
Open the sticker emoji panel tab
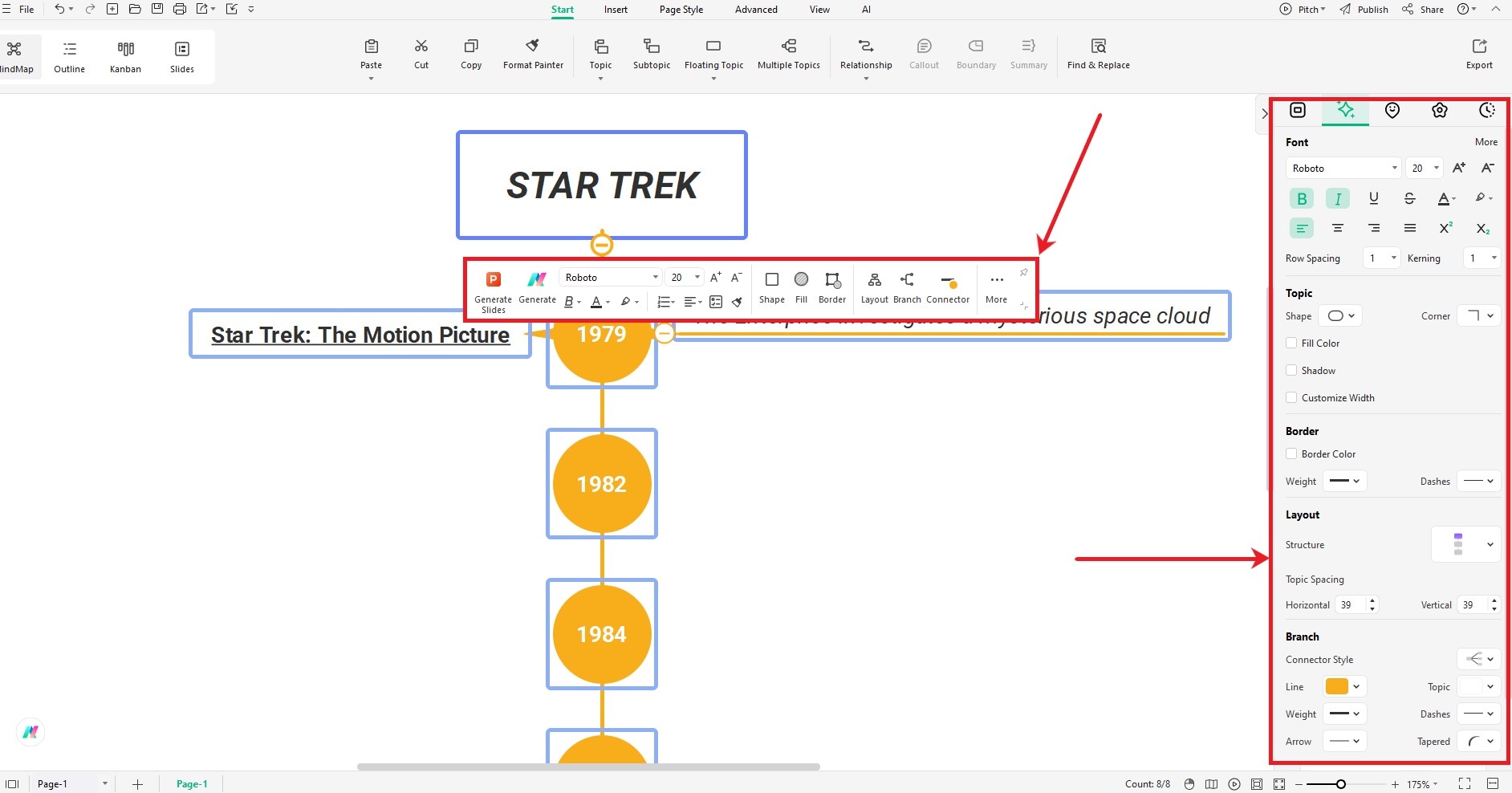[1392, 111]
